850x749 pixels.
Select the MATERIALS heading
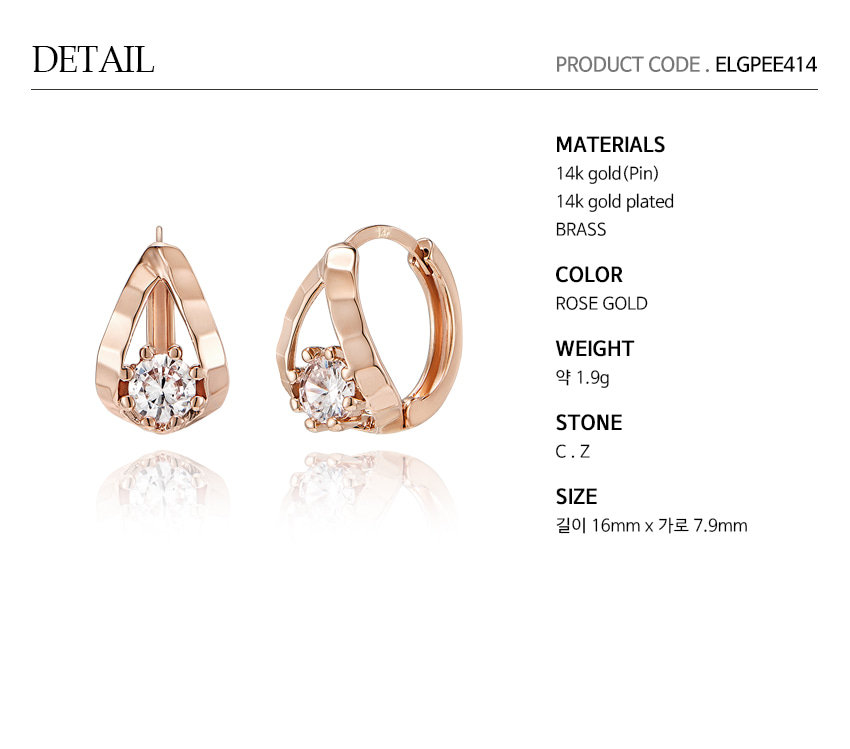point(610,145)
